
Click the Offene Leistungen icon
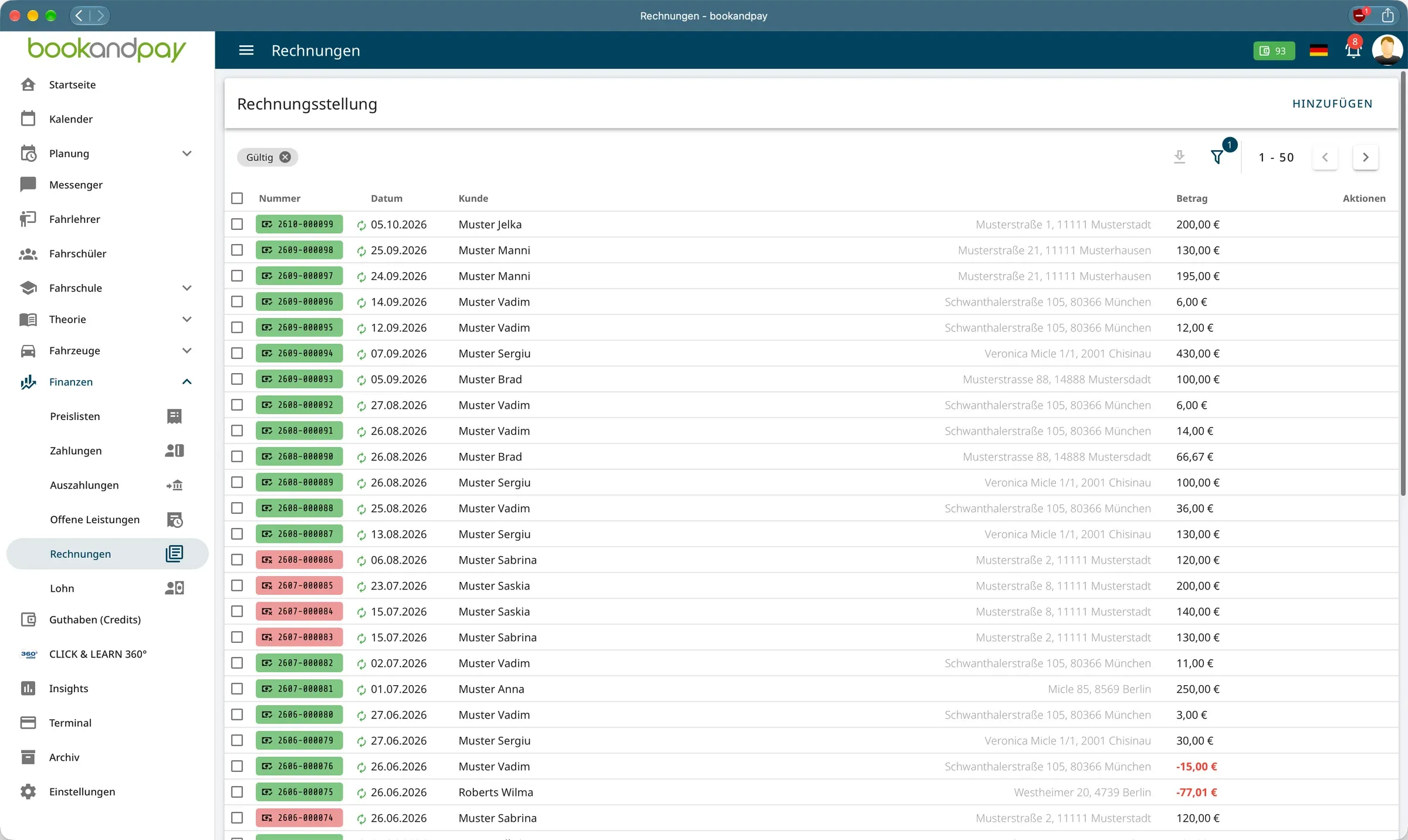tap(174, 520)
